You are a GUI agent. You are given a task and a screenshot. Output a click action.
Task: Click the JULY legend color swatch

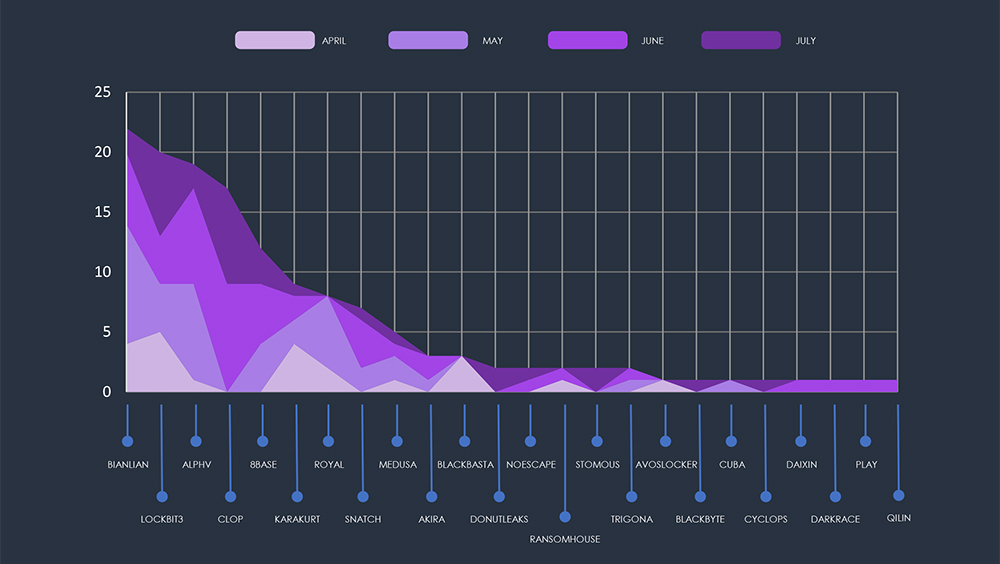741,40
